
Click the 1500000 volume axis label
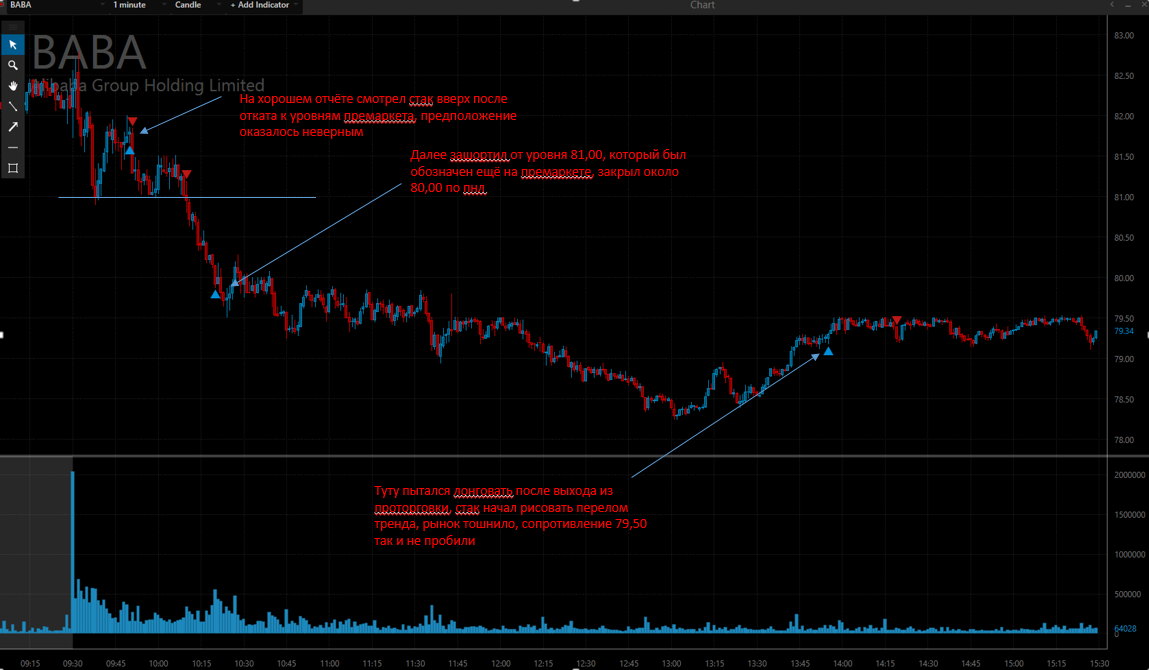click(1130, 515)
